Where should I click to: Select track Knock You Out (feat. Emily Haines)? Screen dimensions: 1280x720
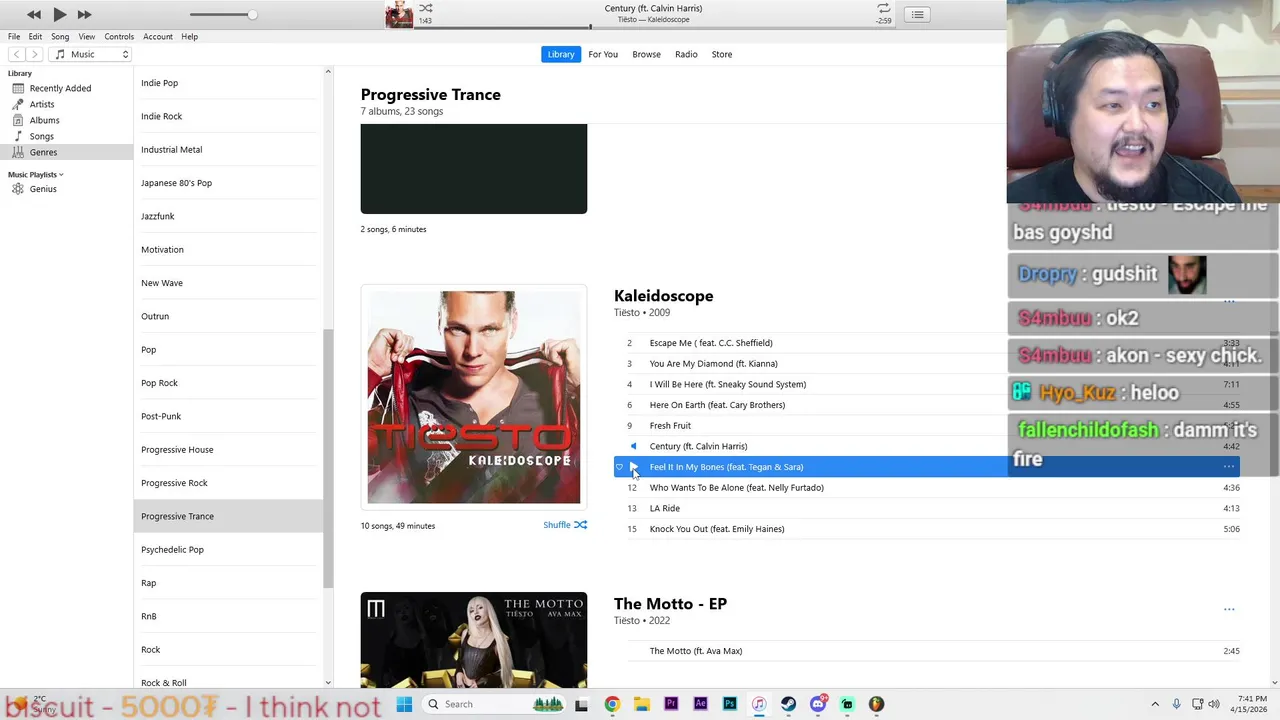pos(926,529)
